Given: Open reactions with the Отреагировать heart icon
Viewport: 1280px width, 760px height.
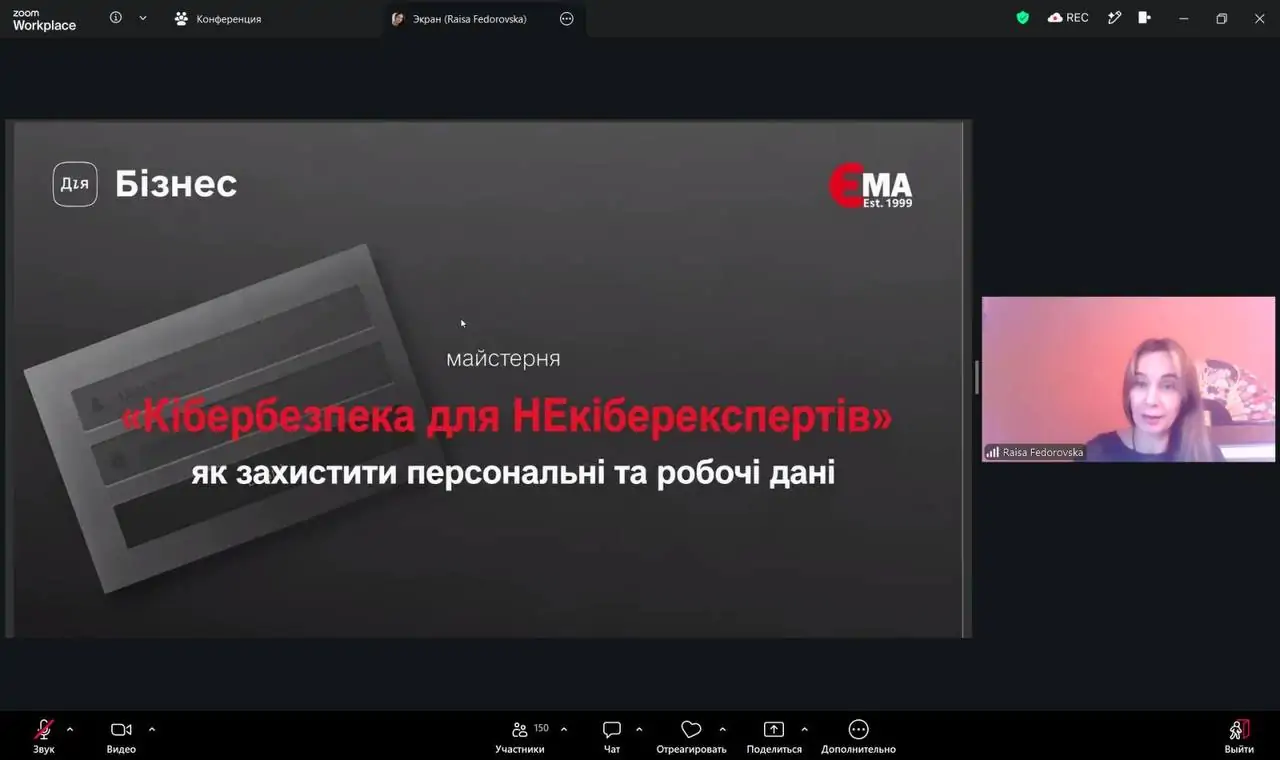Looking at the screenshot, I should 691,736.
